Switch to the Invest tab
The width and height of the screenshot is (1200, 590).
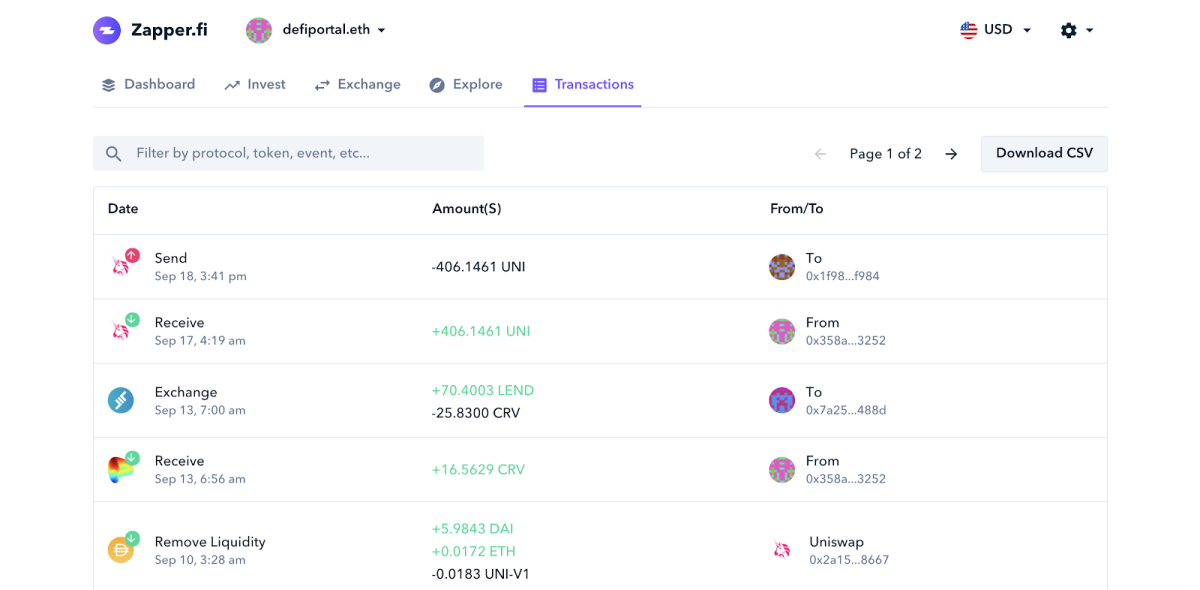click(255, 84)
